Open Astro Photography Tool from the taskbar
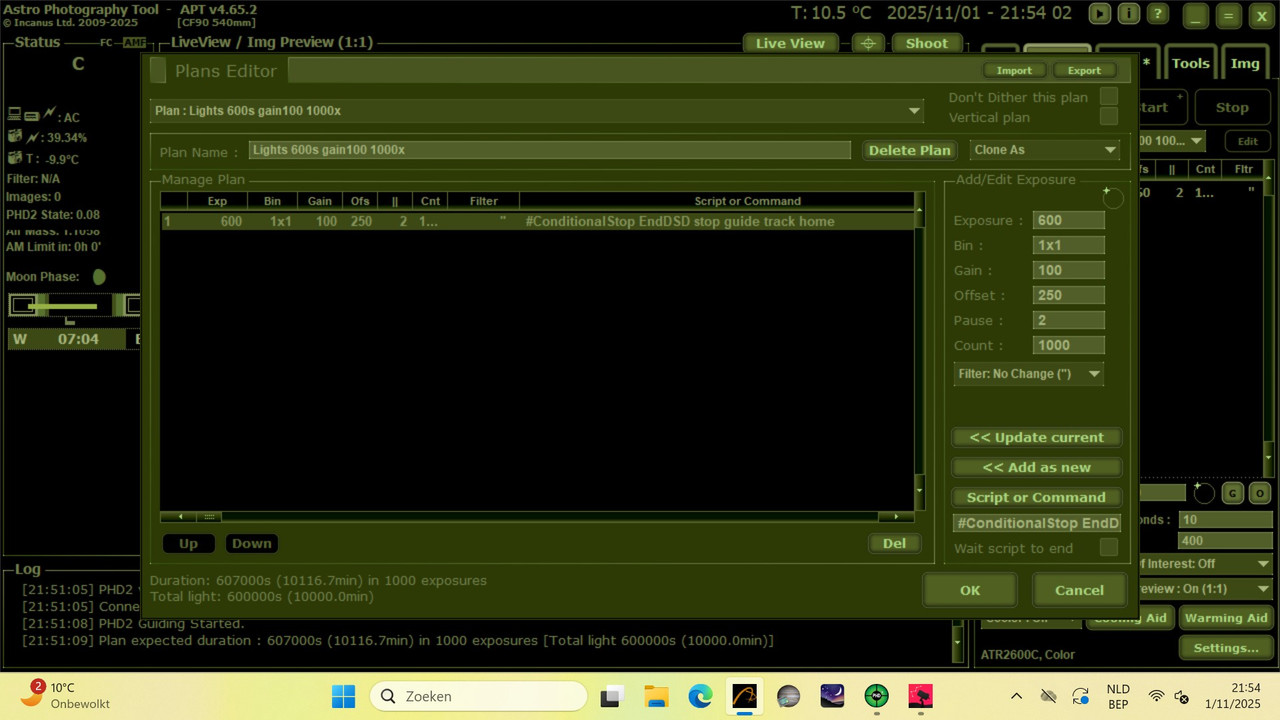Screen dimensions: 1280x720 pyautogui.click(x=744, y=696)
